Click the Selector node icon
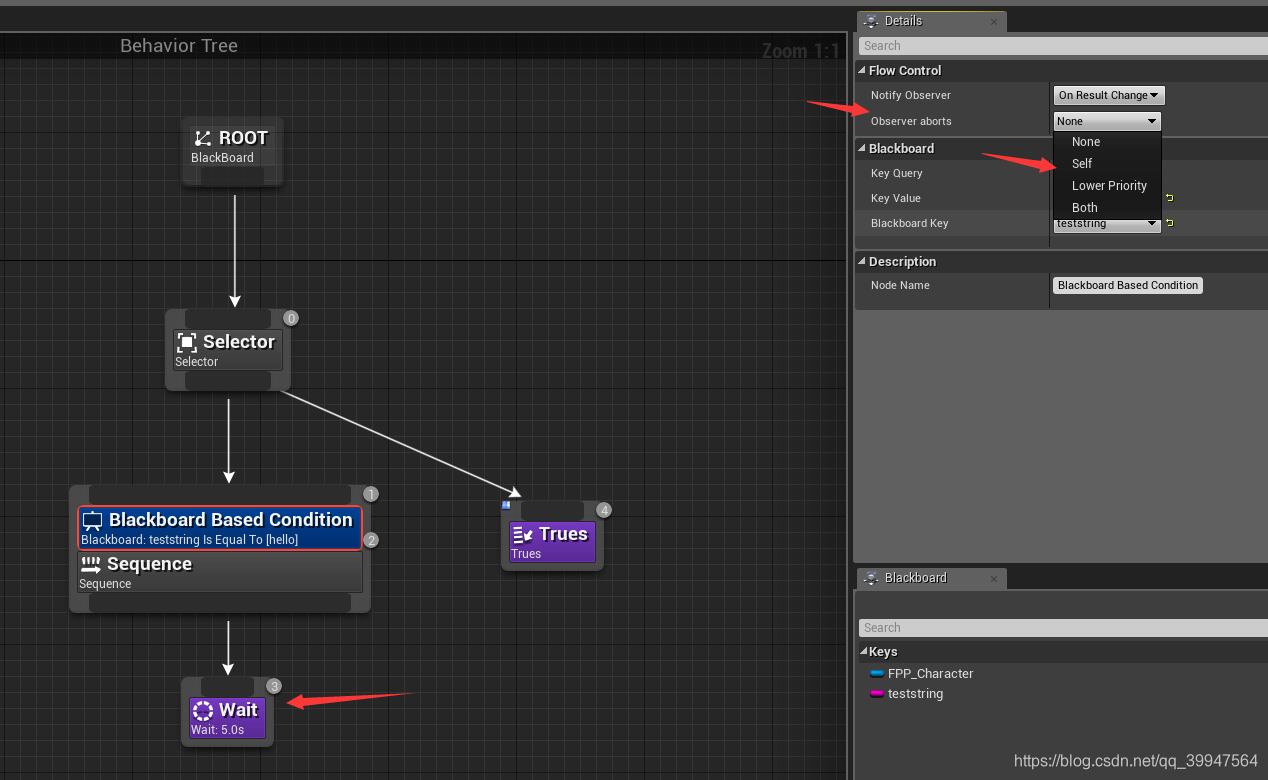This screenshot has height=780, width=1268. pyautogui.click(x=187, y=342)
